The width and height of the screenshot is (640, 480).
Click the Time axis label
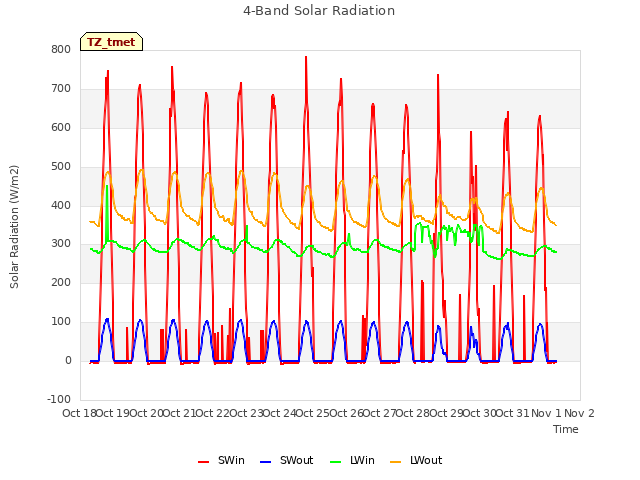point(566,429)
